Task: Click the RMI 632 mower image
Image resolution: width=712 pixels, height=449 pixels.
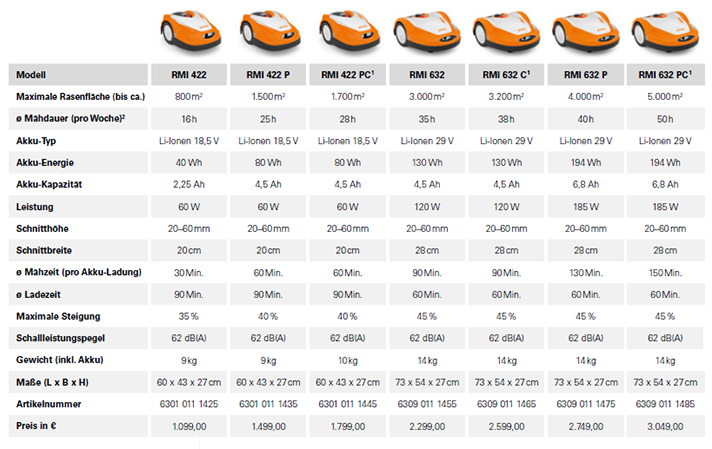Action: tap(428, 32)
